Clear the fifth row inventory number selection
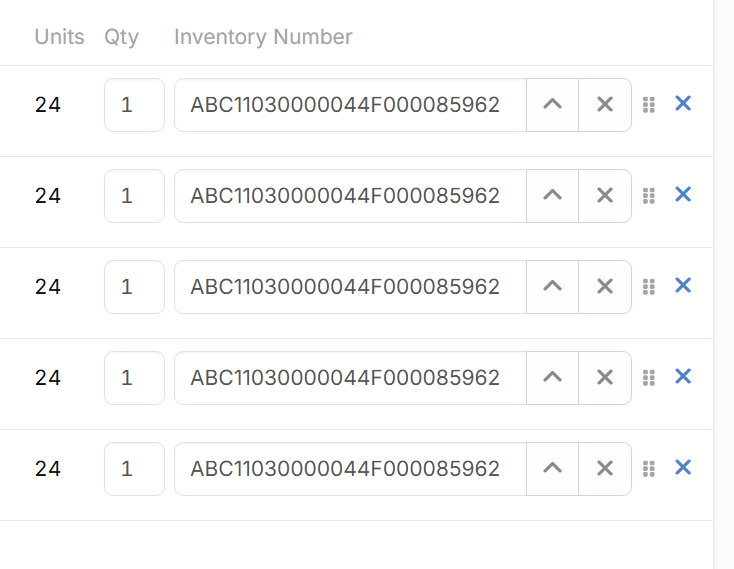This screenshot has width=734, height=569. pos(605,469)
